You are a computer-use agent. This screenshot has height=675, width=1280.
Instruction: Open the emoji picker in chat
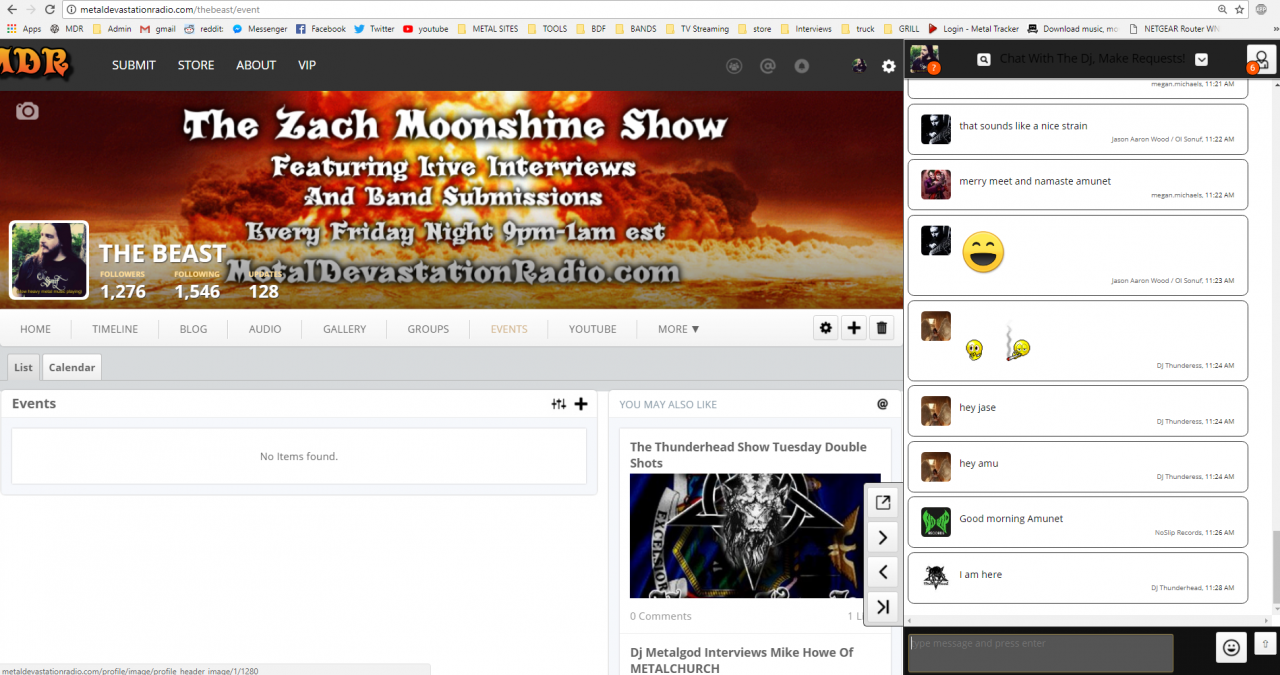click(1231, 647)
